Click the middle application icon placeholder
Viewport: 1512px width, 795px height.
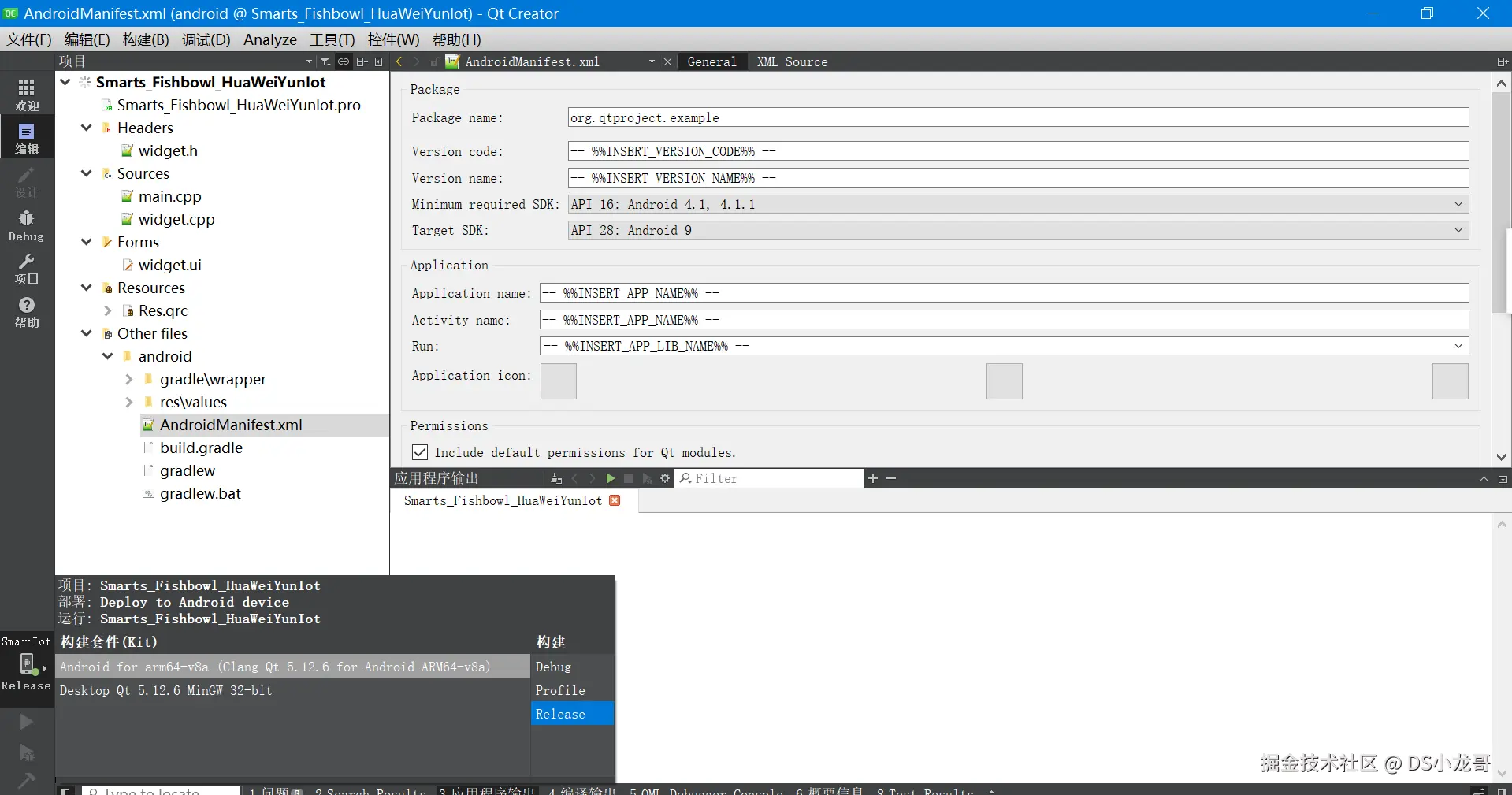click(1005, 381)
